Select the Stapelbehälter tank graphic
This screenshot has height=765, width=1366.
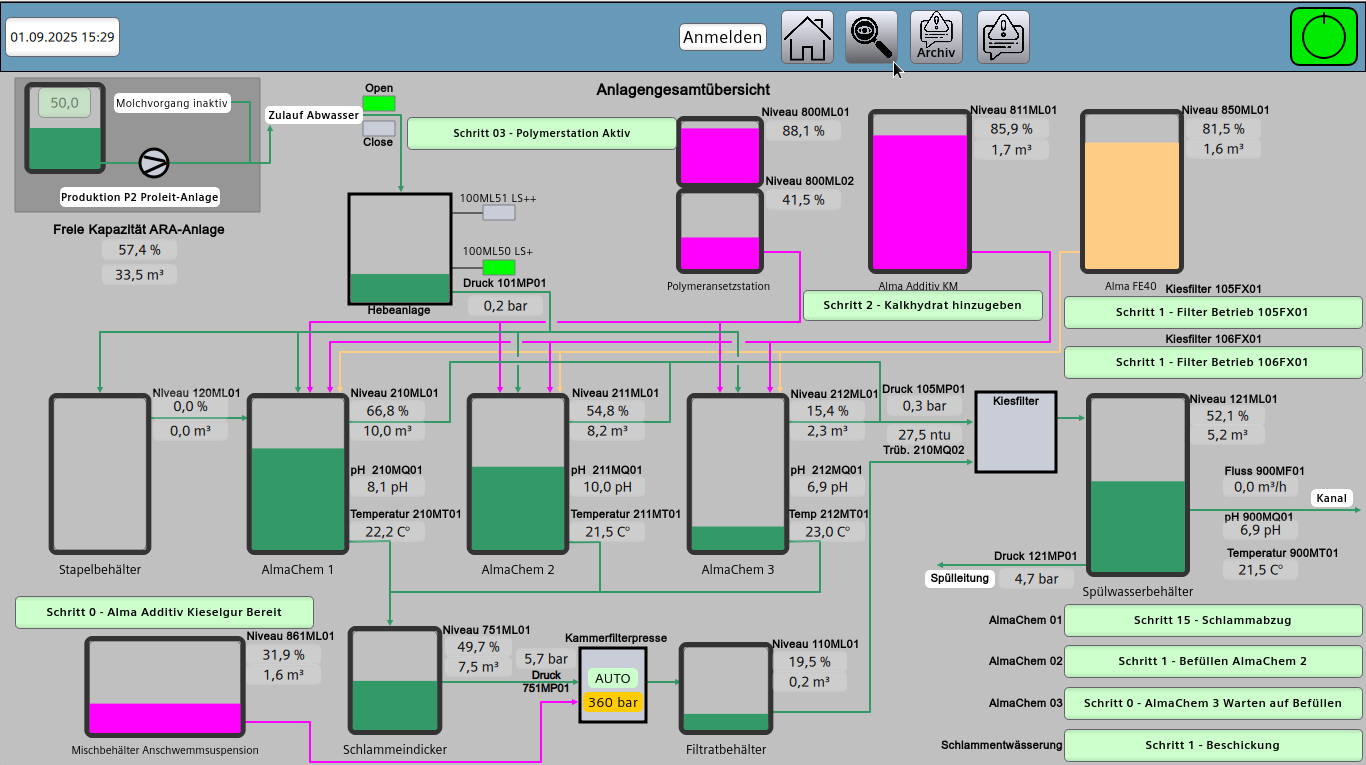pyautogui.click(x=99, y=474)
